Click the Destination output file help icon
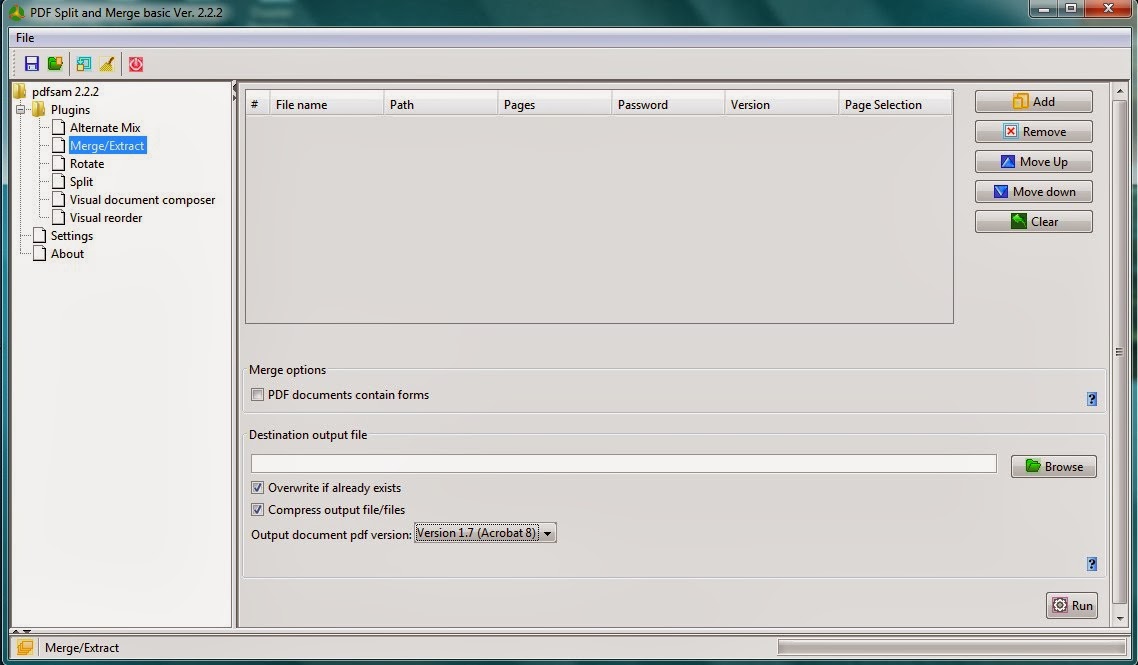This screenshot has height=665, width=1138. click(1092, 564)
